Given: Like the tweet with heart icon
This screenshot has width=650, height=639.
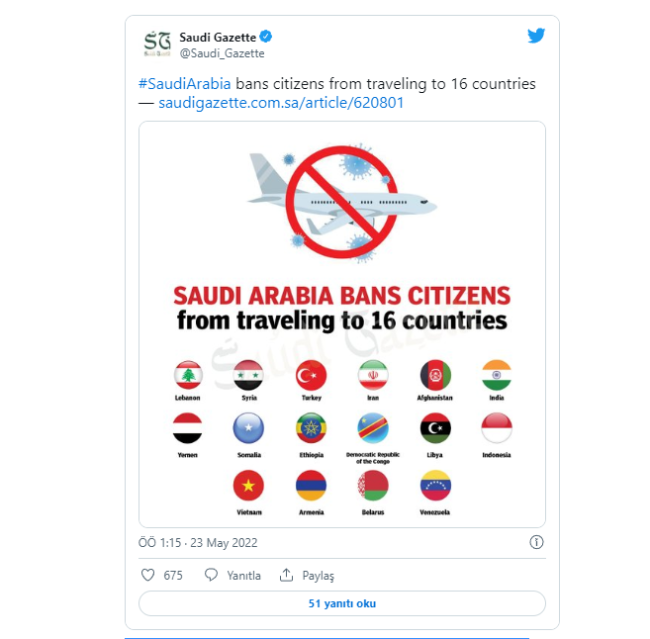Looking at the screenshot, I should 148,575.
